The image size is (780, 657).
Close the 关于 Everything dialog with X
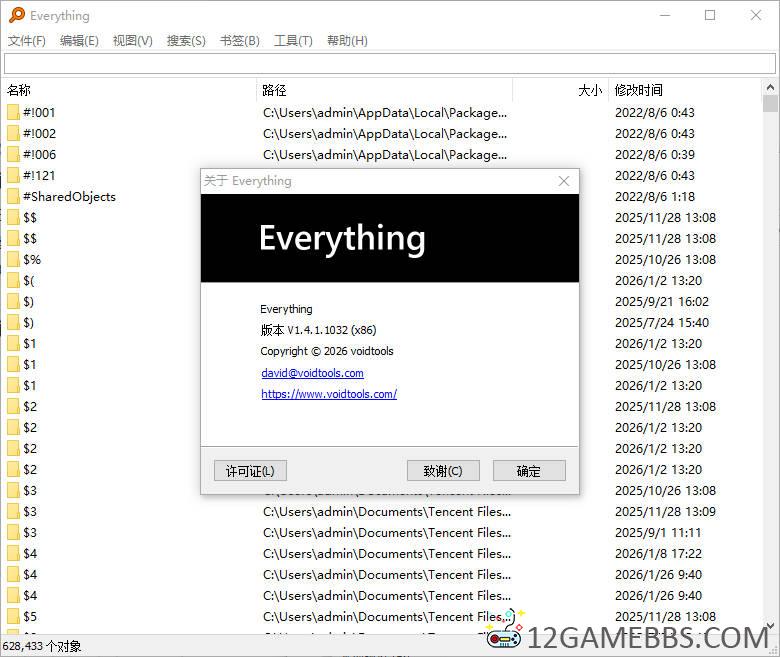click(564, 181)
